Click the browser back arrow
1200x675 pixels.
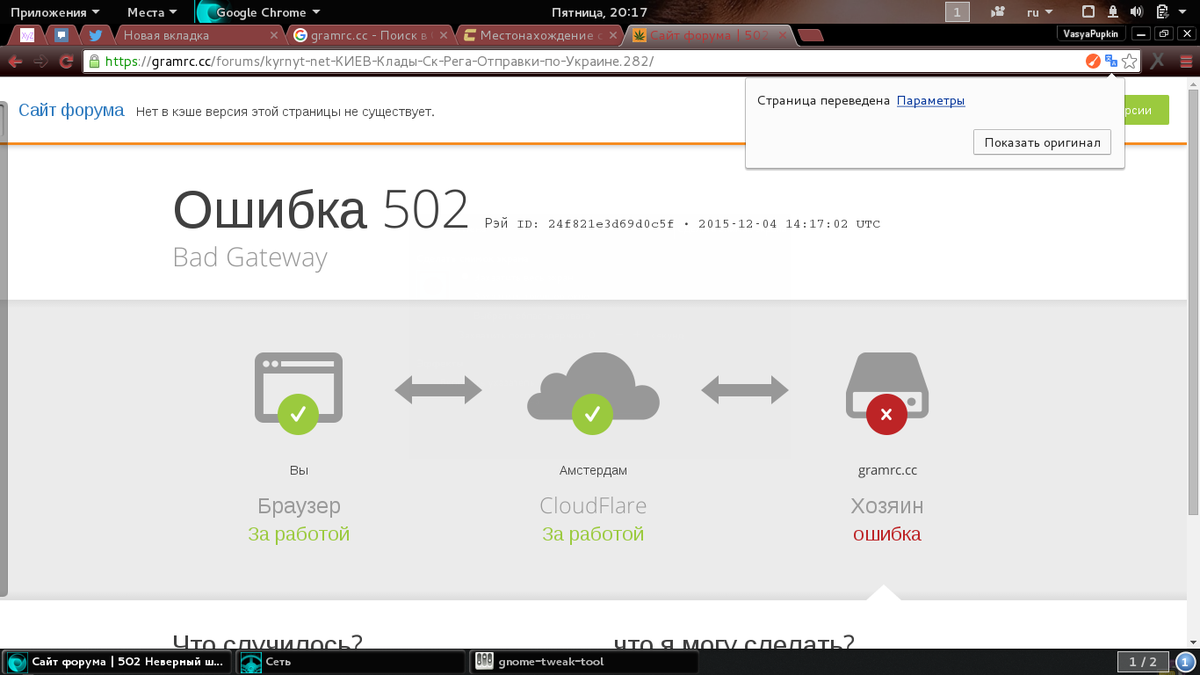coord(15,61)
